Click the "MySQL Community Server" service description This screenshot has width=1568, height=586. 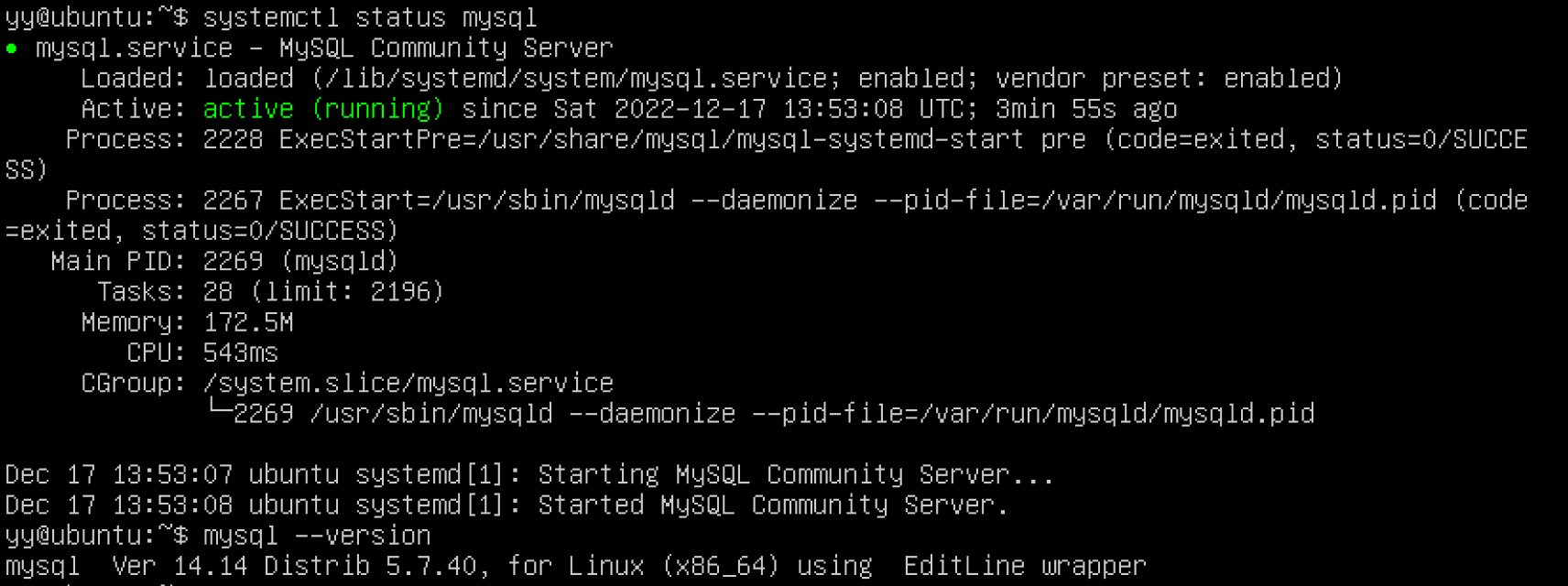pyautogui.click(x=445, y=48)
